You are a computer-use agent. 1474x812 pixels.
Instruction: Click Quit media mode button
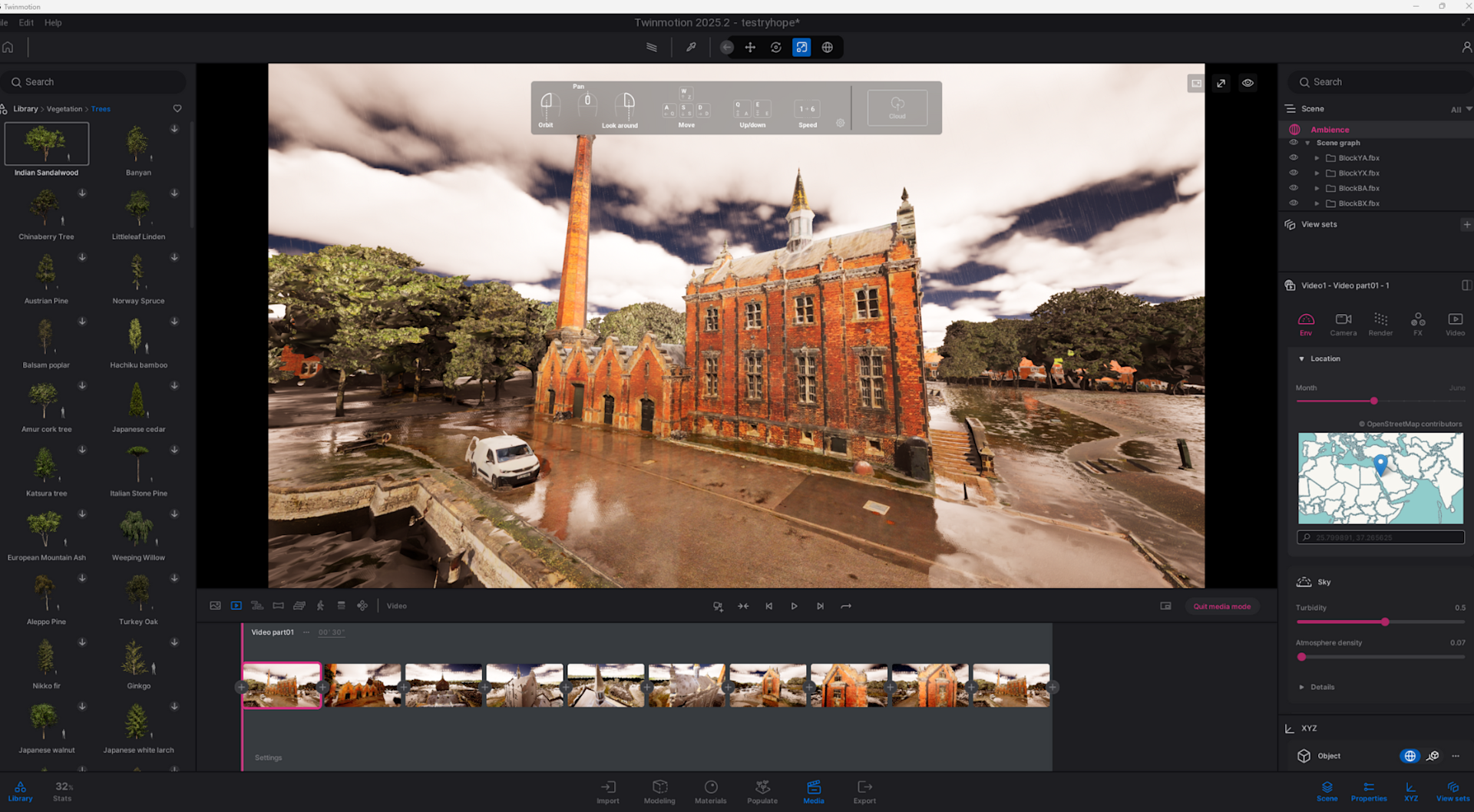tap(1221, 606)
